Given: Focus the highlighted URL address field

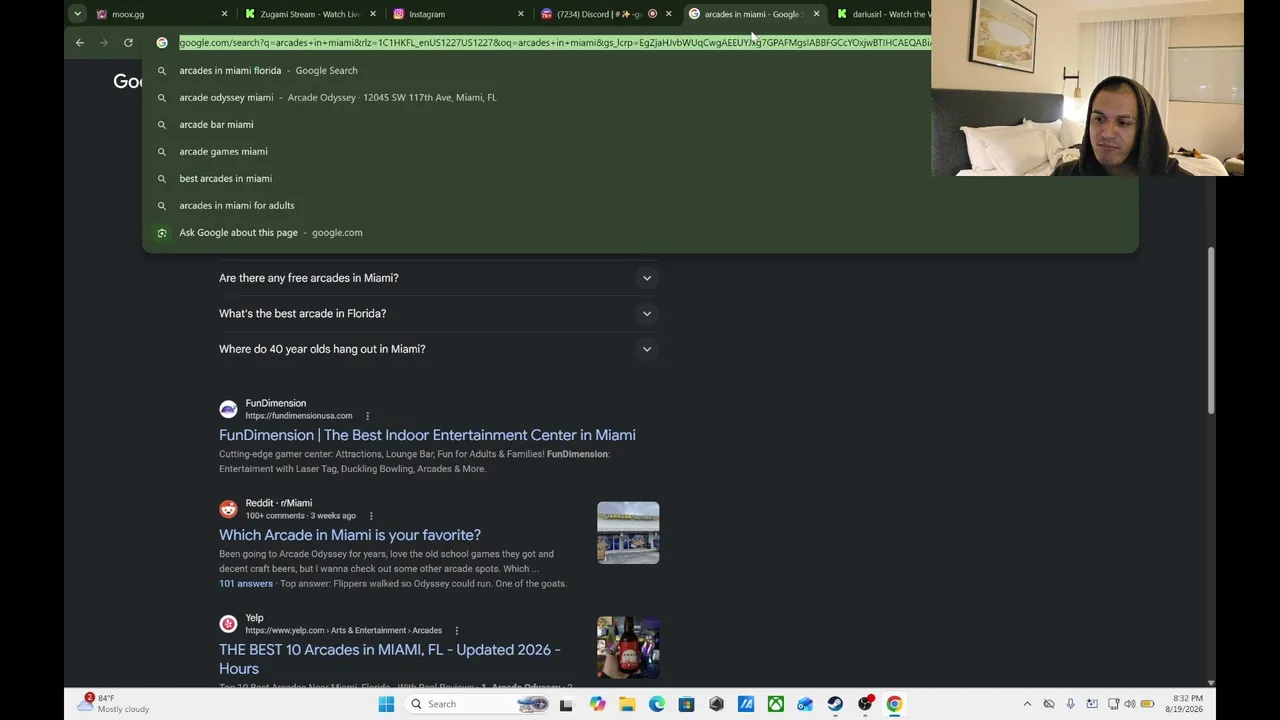Looking at the screenshot, I should pyautogui.click(x=555, y=43).
